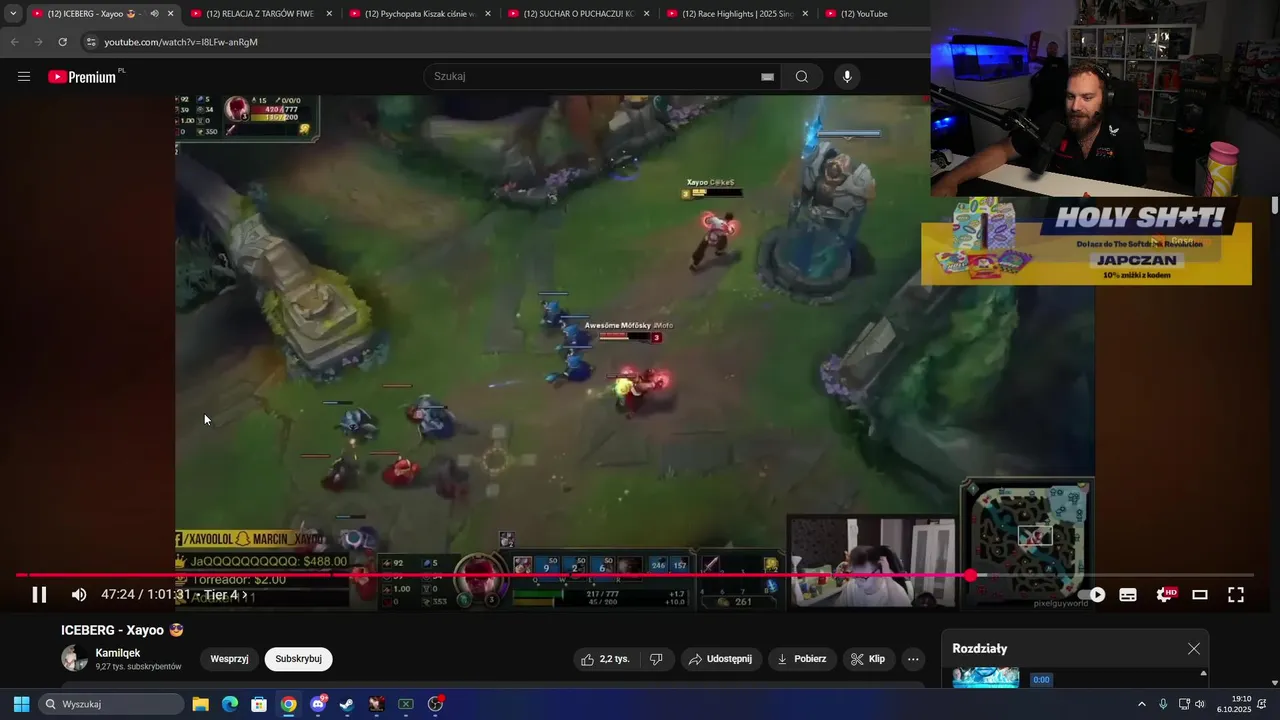Click the Subskrybuj button

pyautogui.click(x=298, y=659)
